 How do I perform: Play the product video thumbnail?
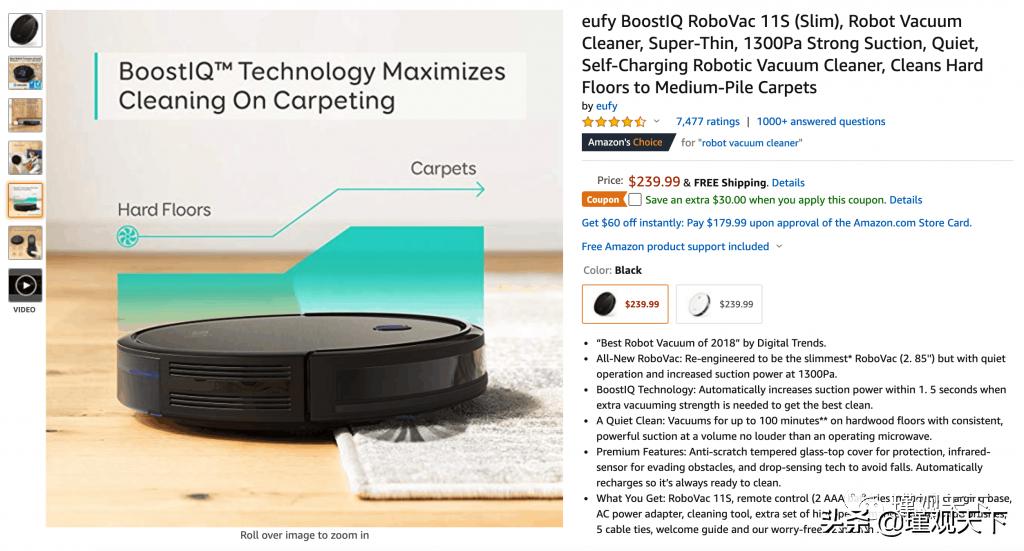[25, 285]
